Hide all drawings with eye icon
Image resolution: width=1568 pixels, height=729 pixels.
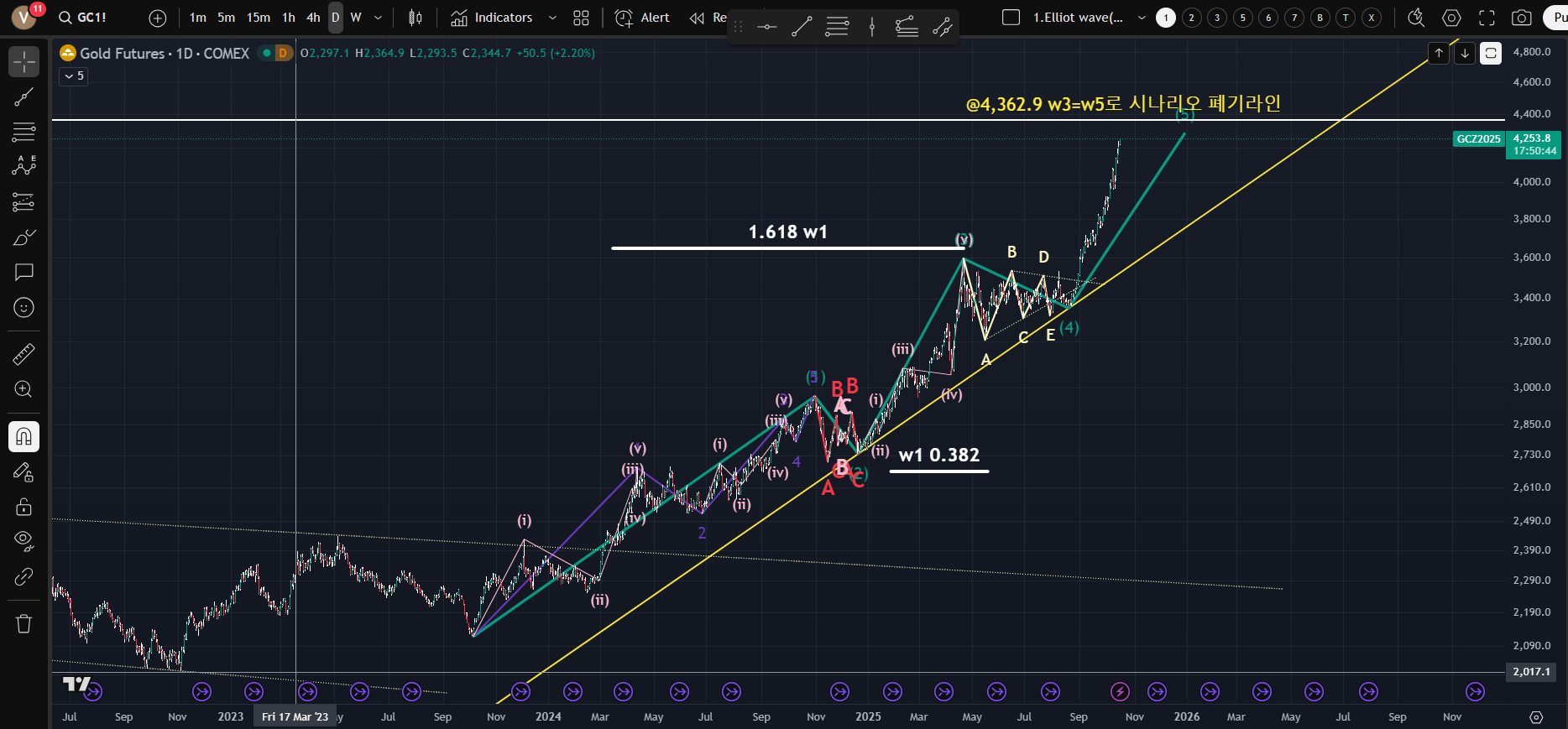(x=24, y=540)
